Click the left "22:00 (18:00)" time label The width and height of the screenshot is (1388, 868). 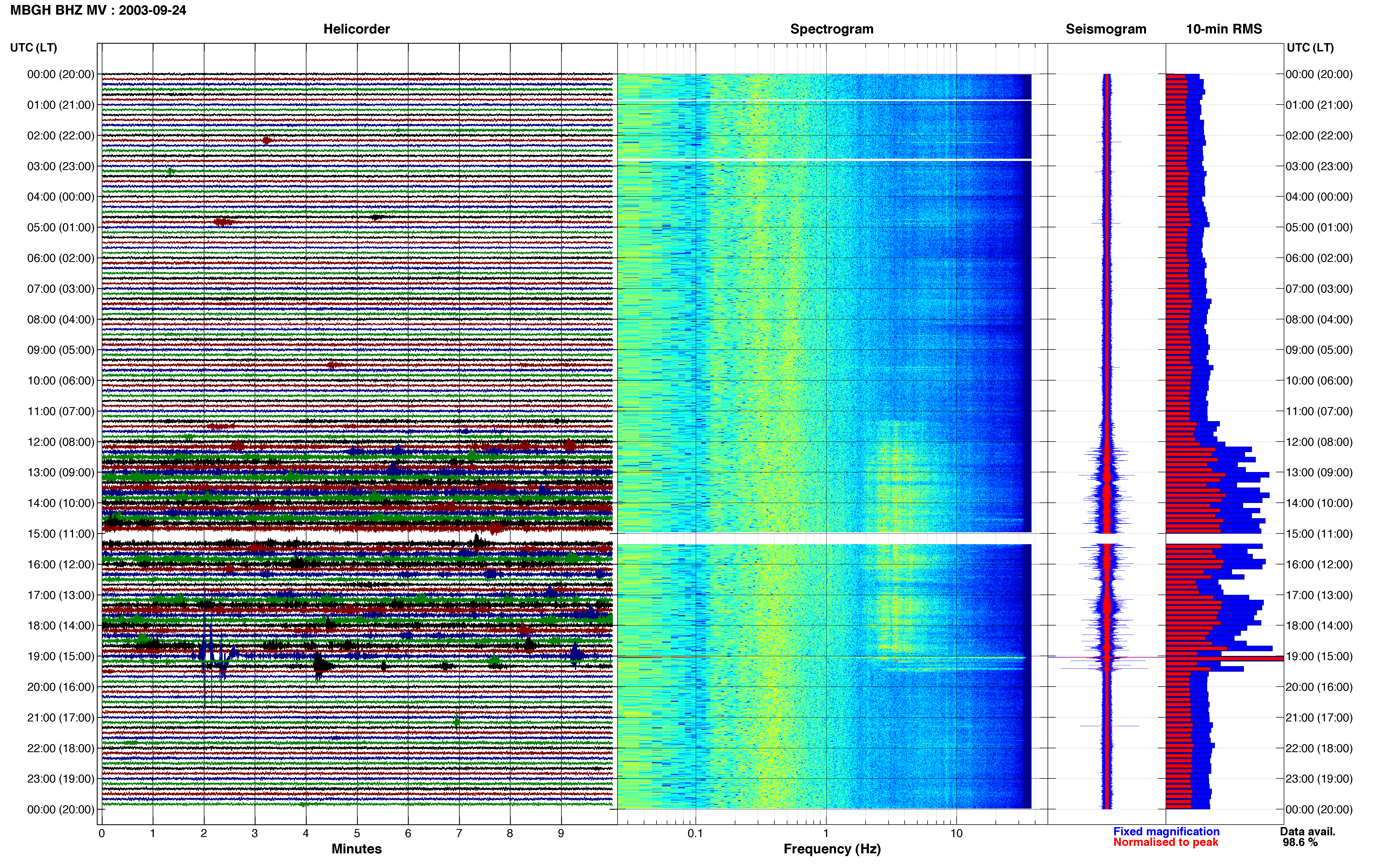(x=61, y=748)
